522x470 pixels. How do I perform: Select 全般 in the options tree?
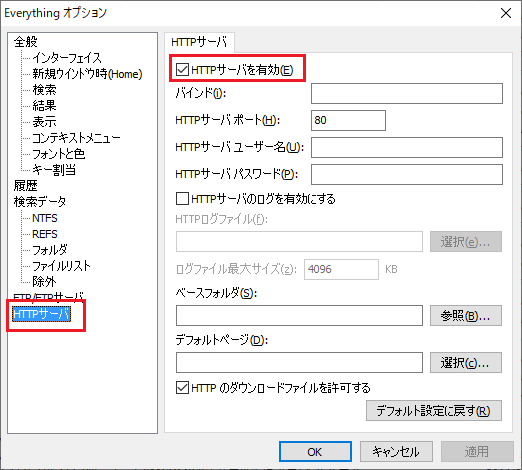click(26, 42)
